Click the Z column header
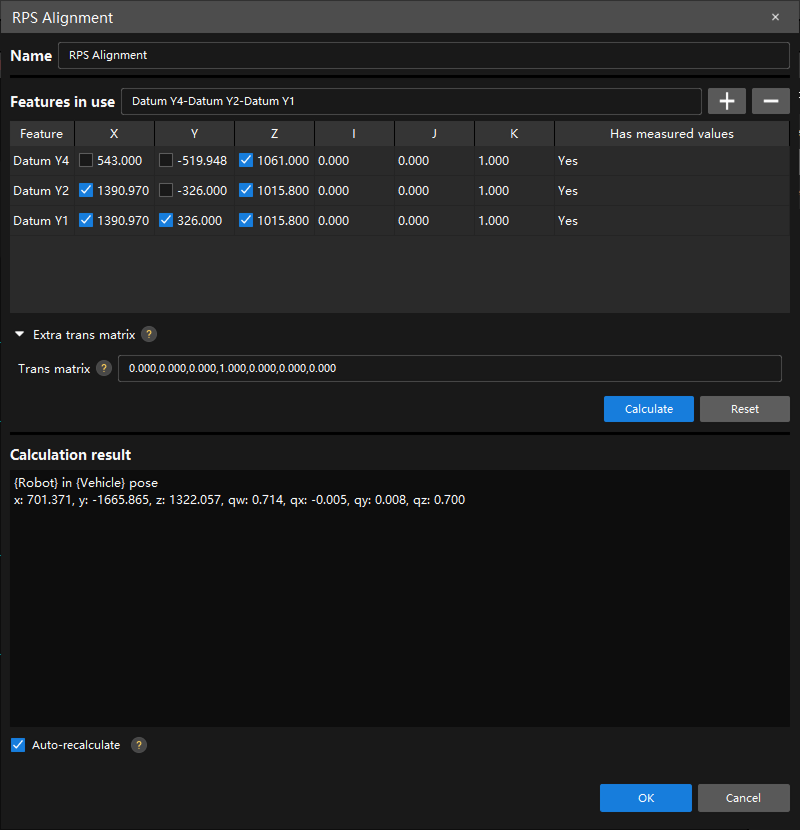The image size is (800, 830). pyautogui.click(x=274, y=134)
